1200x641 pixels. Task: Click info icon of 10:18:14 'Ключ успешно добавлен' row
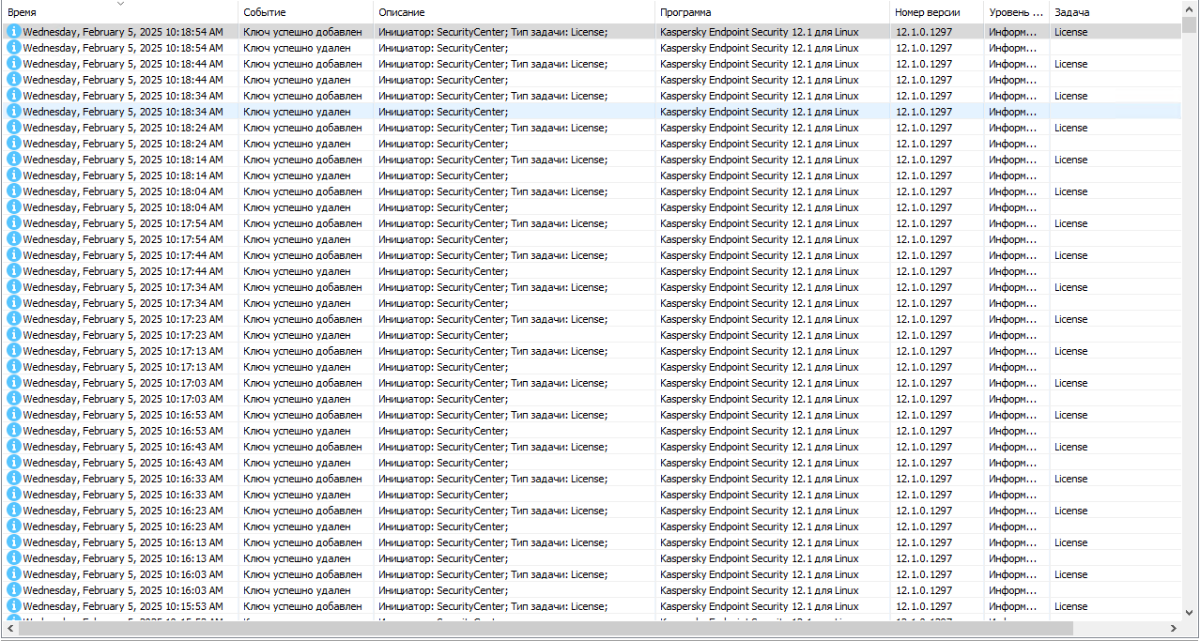14,160
